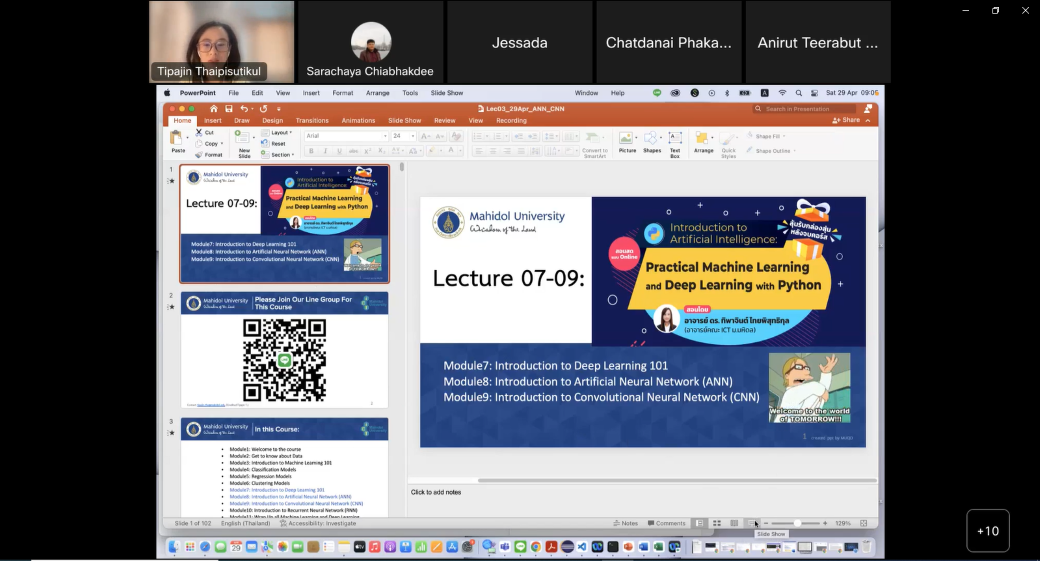Viewport: 1040px width, 561px height.
Task: Toggle Normal view in status bar
Action: pos(700,523)
